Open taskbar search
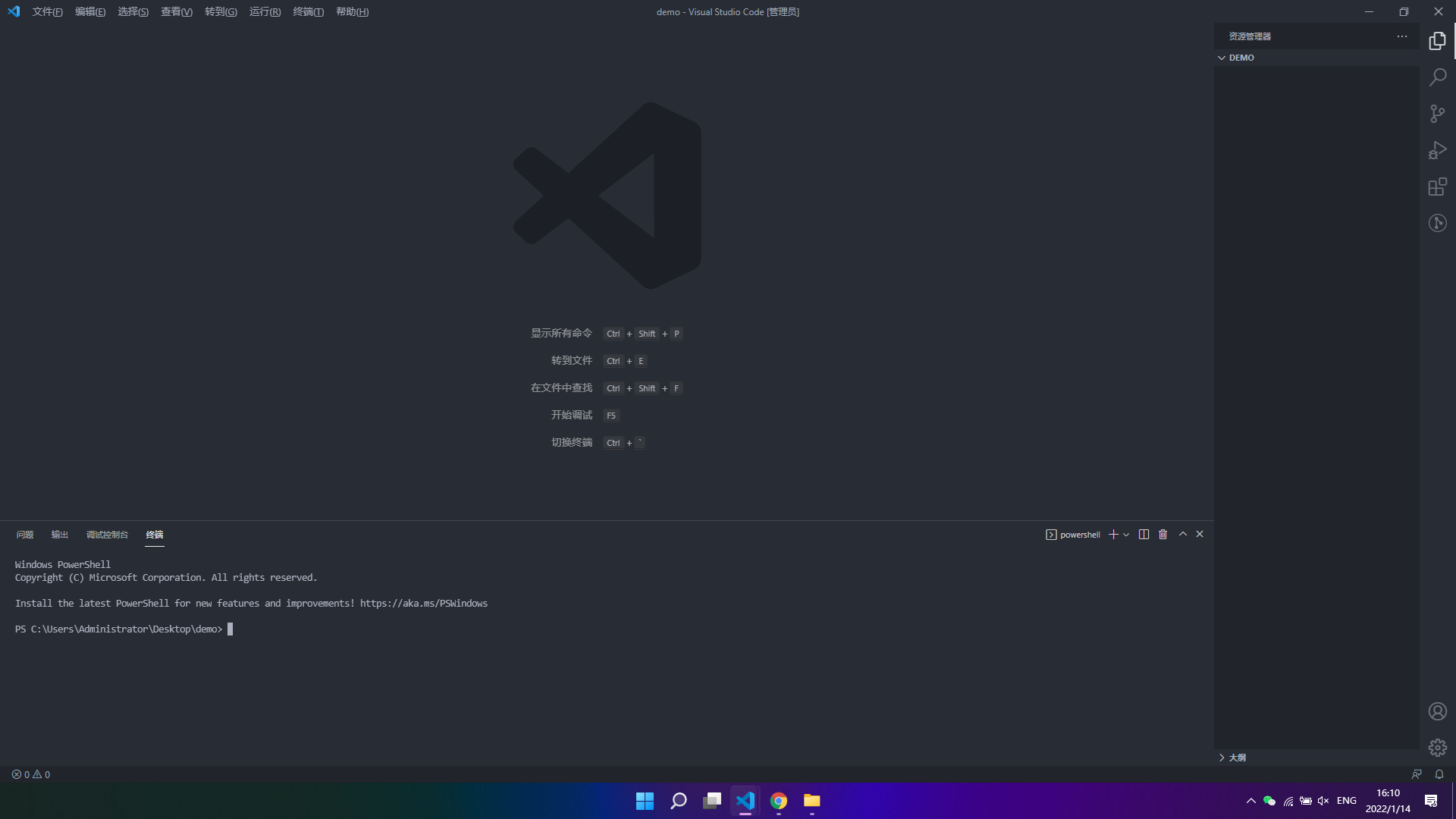 pos(678,801)
